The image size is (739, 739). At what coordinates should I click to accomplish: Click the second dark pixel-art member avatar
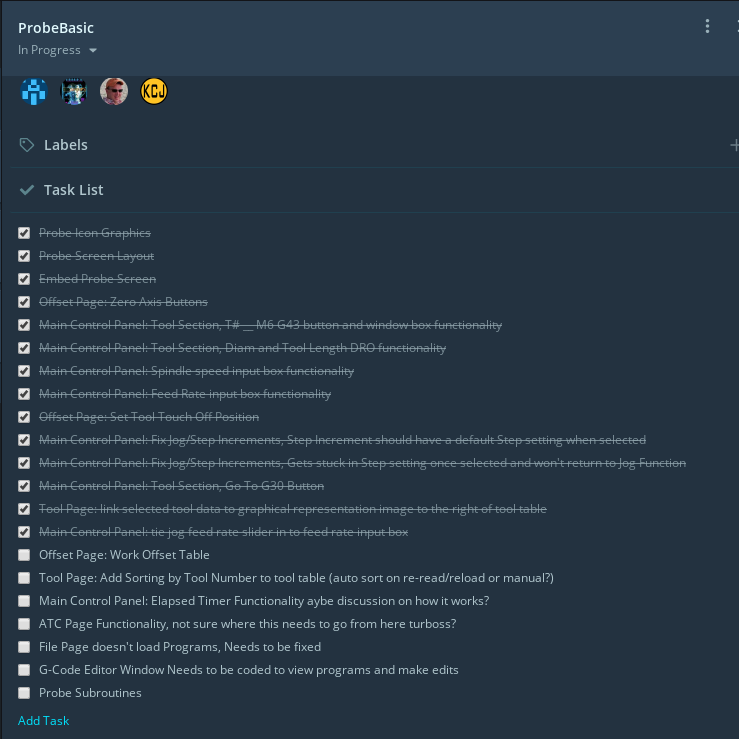point(74,91)
